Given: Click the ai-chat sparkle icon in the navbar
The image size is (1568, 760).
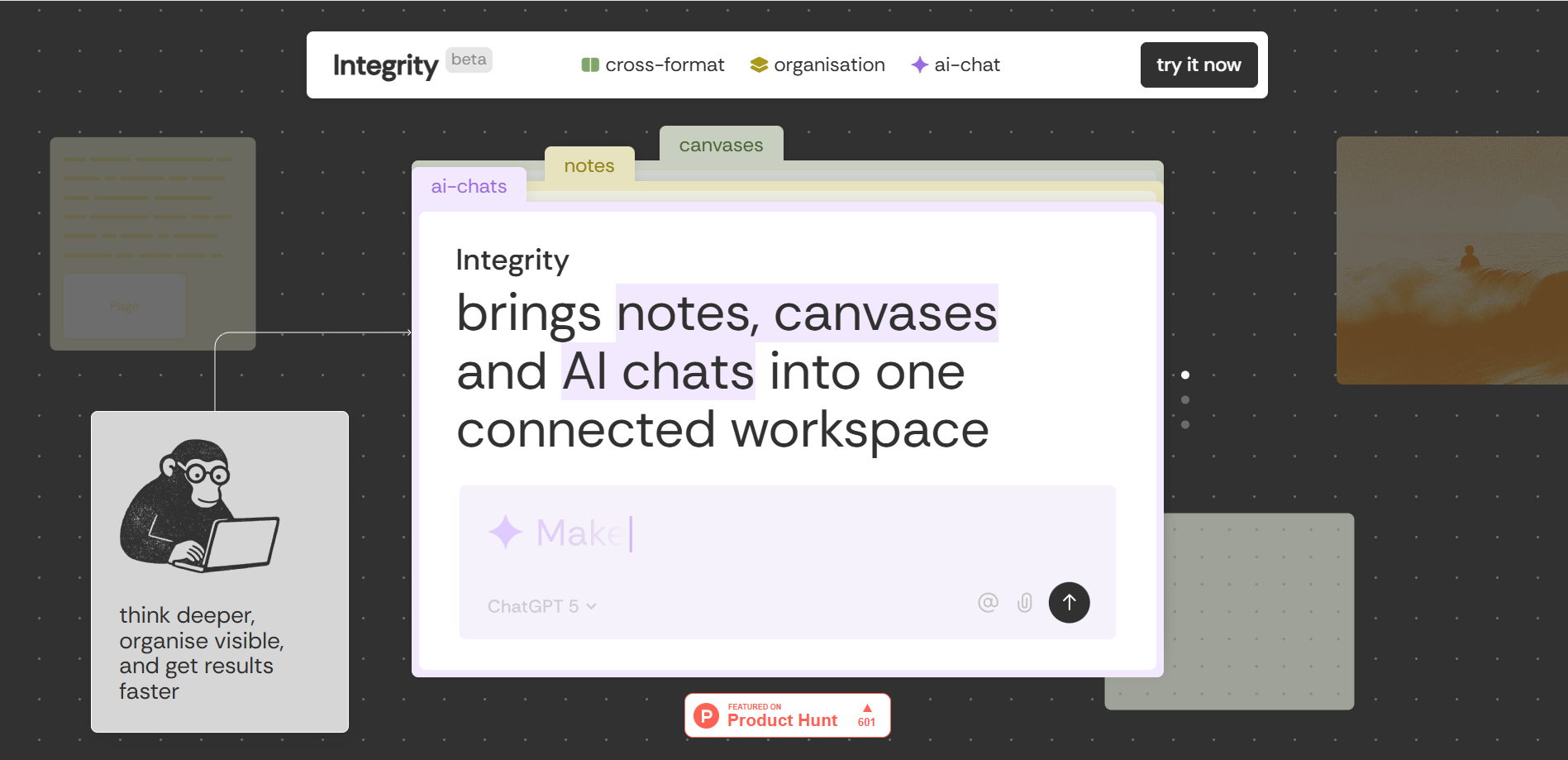Looking at the screenshot, I should pyautogui.click(x=918, y=65).
